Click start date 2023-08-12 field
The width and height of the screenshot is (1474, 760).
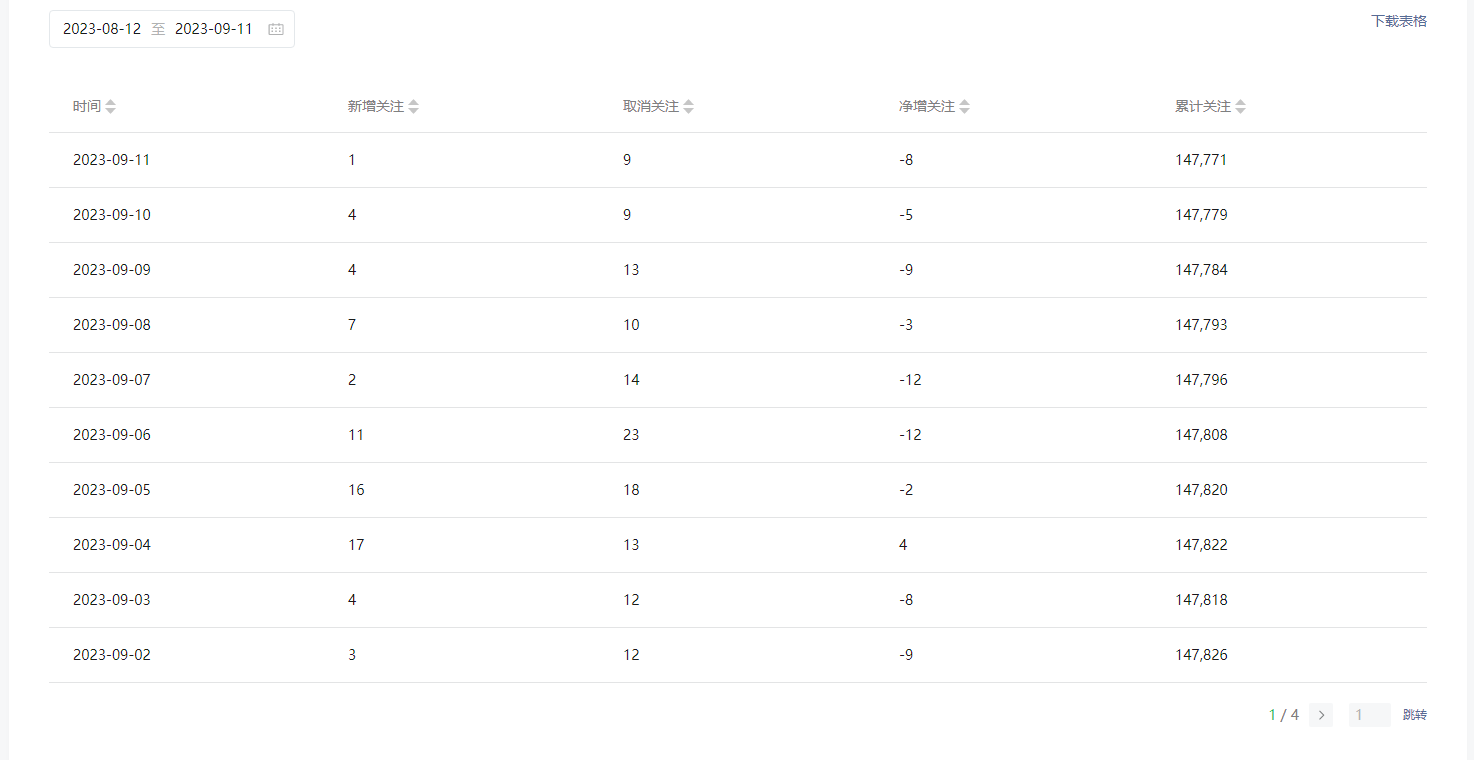102,29
